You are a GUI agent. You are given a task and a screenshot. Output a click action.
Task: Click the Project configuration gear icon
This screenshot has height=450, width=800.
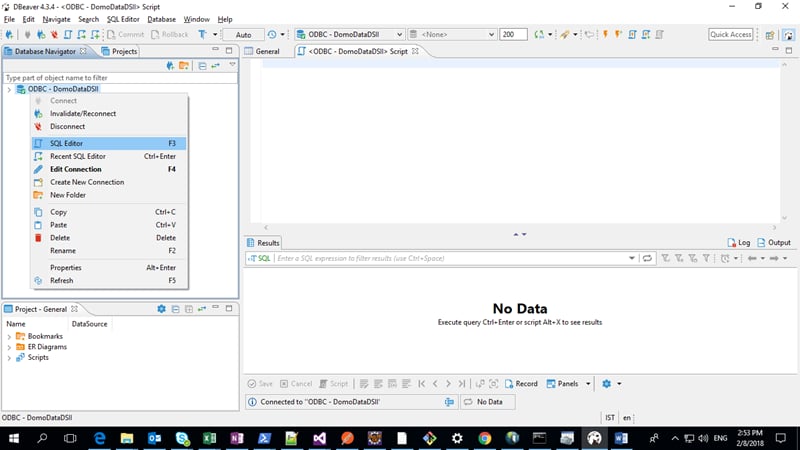coord(161,309)
